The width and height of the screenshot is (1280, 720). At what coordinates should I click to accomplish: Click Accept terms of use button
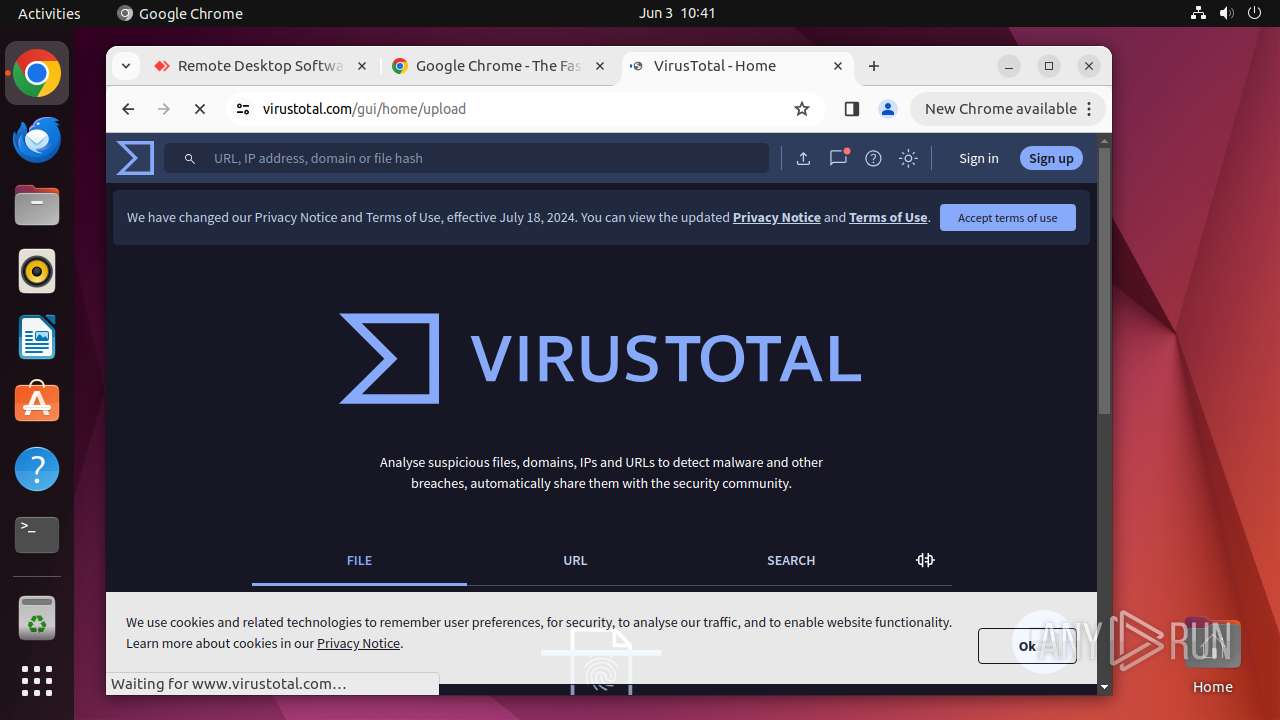(1007, 217)
